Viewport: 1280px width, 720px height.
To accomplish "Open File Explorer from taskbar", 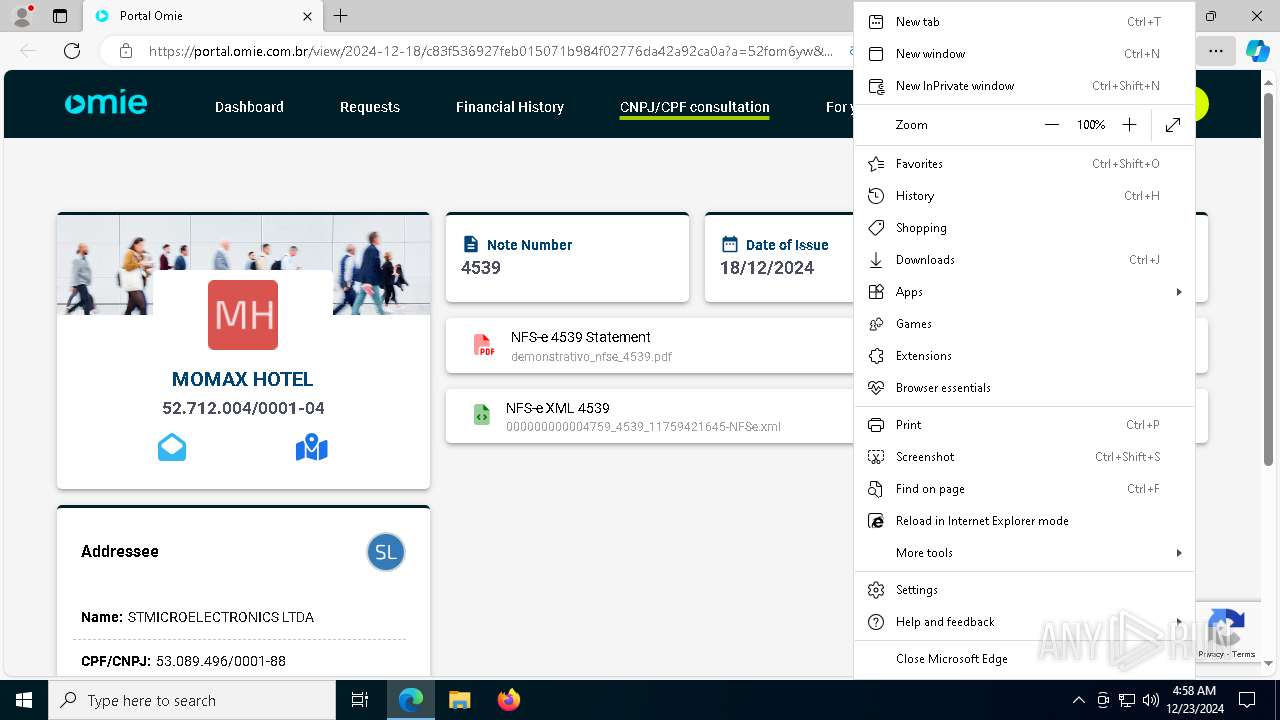I will point(459,700).
